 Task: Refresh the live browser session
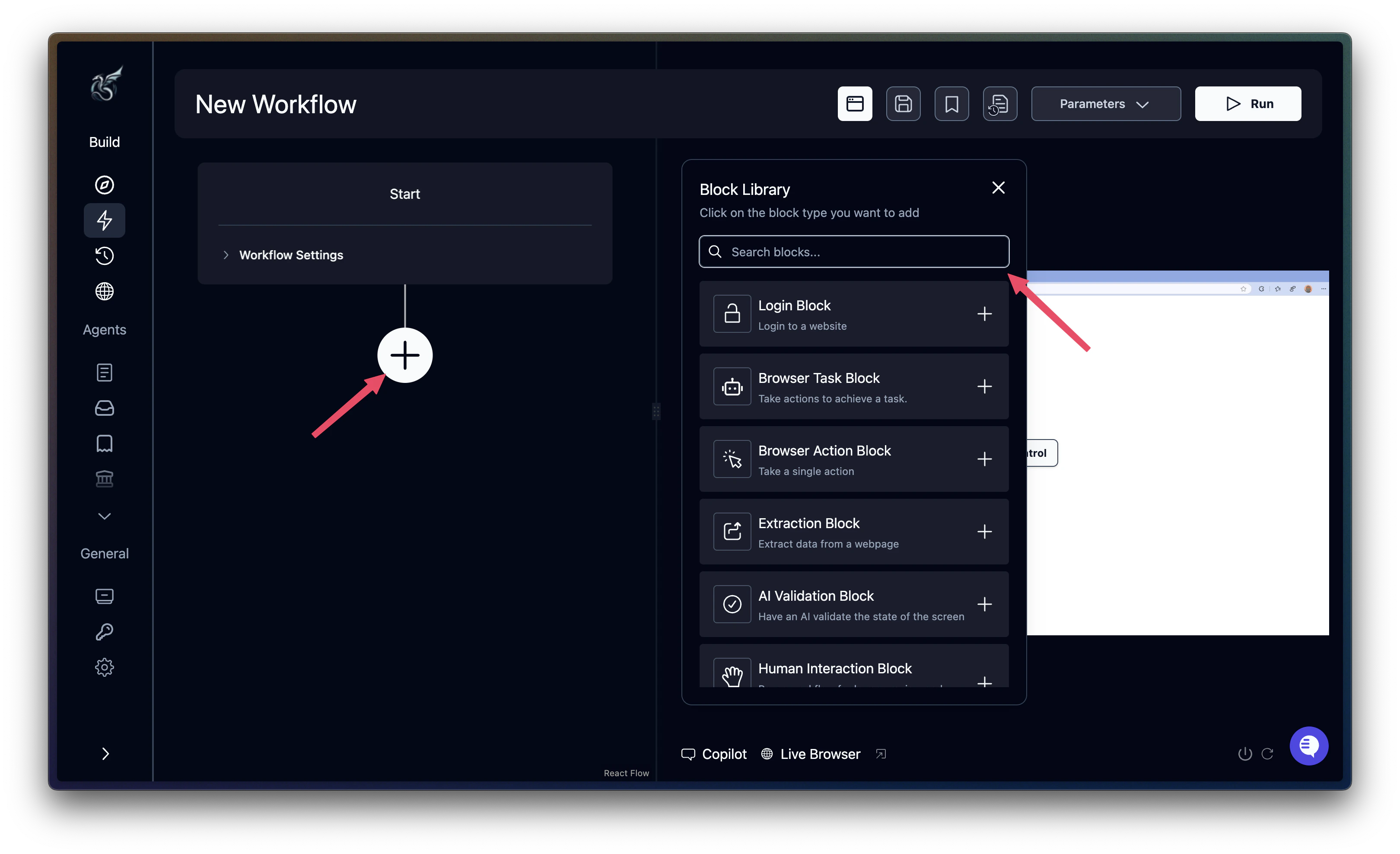pyautogui.click(x=1268, y=753)
